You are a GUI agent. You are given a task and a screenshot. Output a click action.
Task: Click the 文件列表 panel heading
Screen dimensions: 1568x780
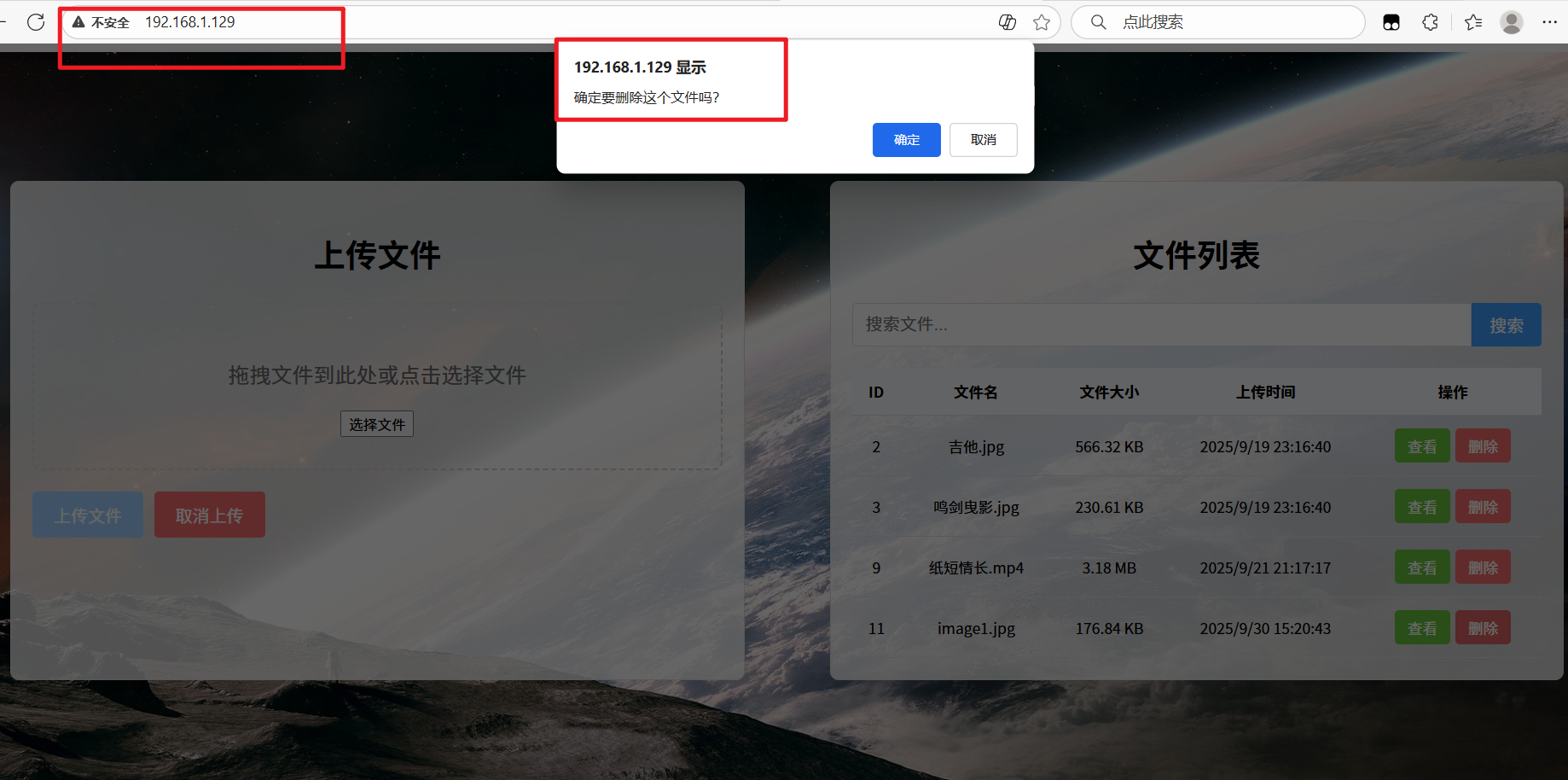[1196, 255]
